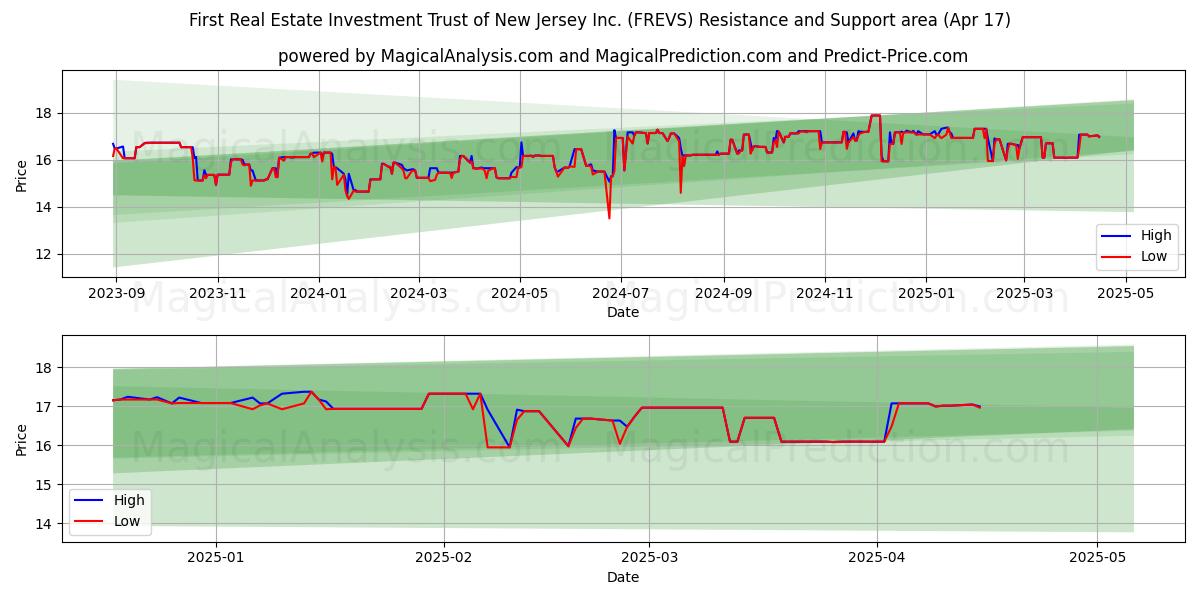
Task: Click the '18' price tick on the top chart
Action: tap(46, 113)
